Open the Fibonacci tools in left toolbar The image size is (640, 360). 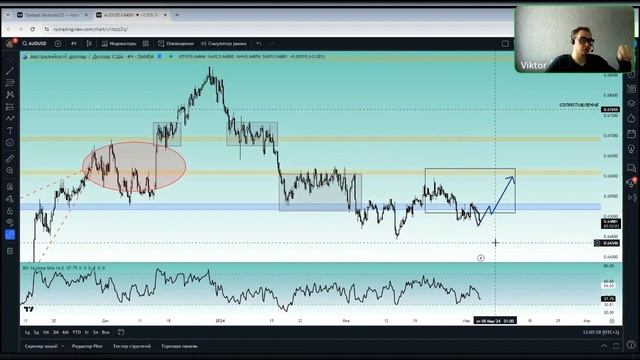click(x=10, y=83)
